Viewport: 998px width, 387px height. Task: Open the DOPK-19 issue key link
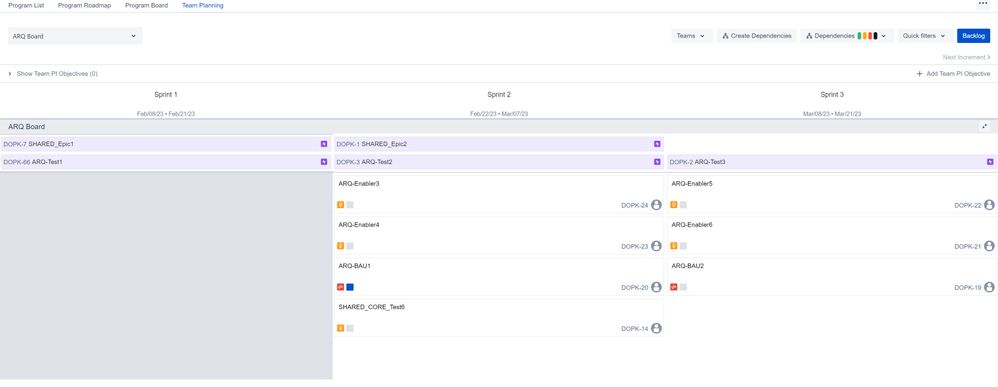(x=967, y=288)
